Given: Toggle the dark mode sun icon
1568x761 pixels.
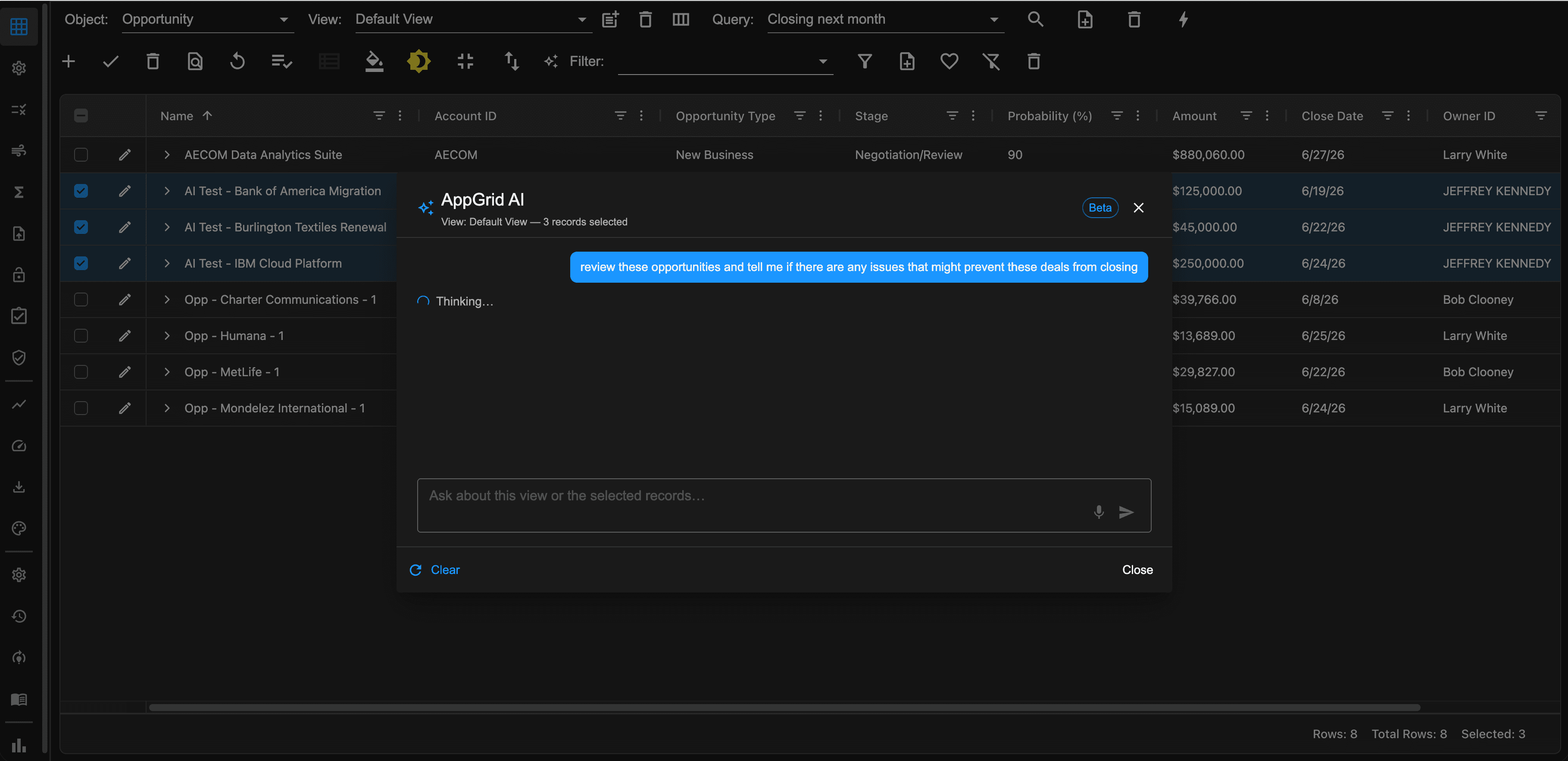Looking at the screenshot, I should (x=419, y=62).
